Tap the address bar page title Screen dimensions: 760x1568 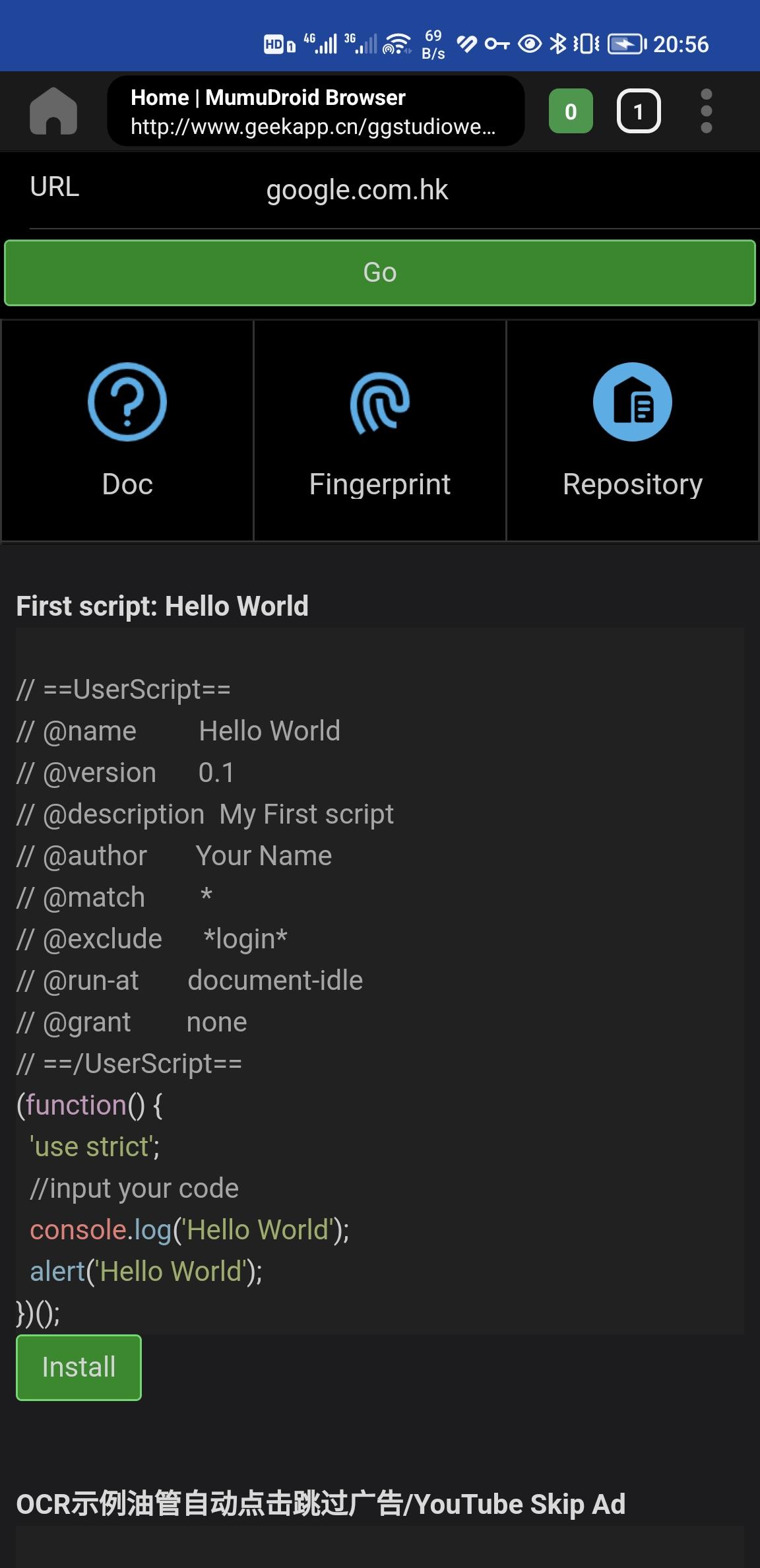pos(268,98)
